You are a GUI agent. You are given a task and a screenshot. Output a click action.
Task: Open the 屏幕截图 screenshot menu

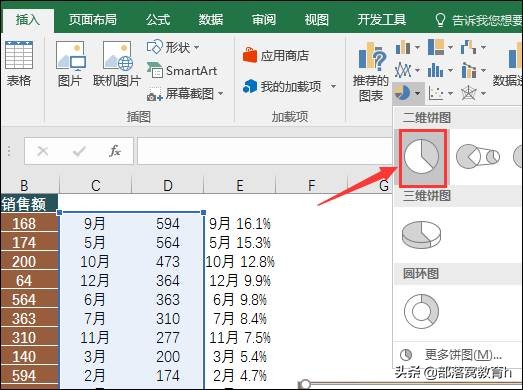[x=184, y=94]
